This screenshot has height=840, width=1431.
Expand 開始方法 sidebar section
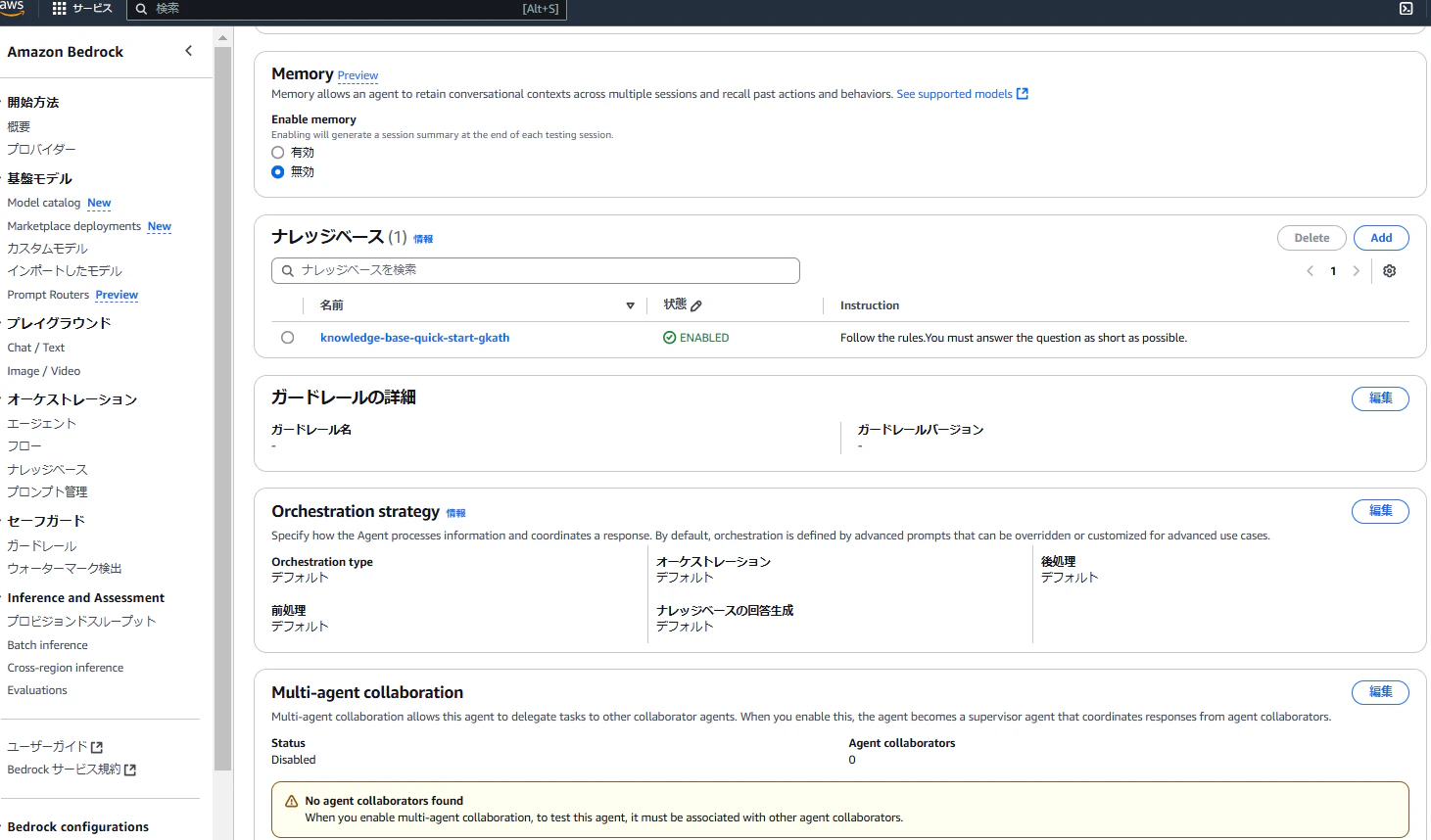point(32,102)
